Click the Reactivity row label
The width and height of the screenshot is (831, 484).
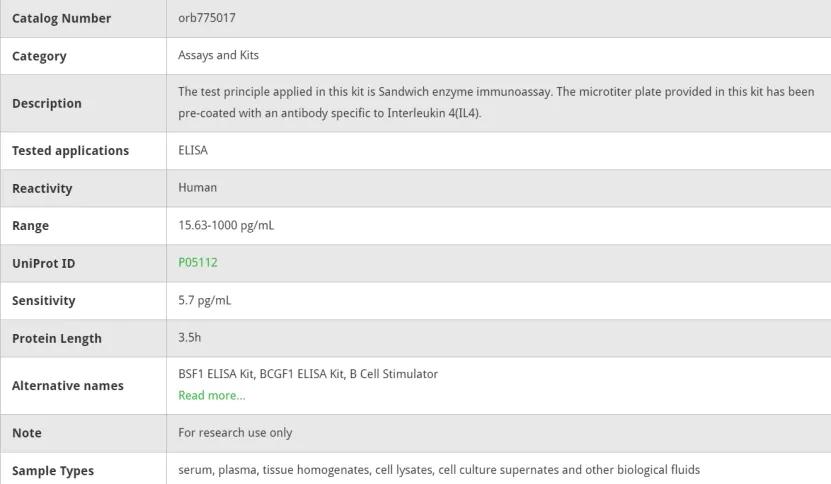click(42, 188)
